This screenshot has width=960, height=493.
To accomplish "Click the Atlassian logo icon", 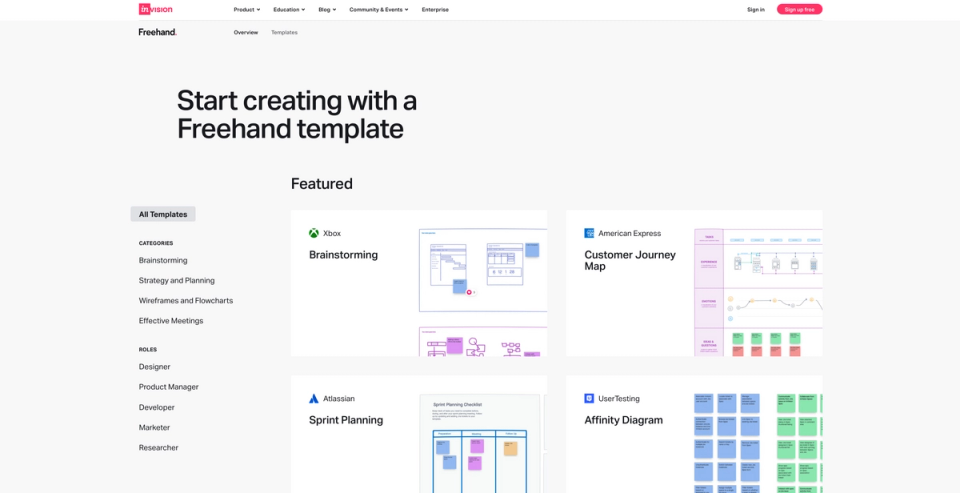I will coord(313,399).
